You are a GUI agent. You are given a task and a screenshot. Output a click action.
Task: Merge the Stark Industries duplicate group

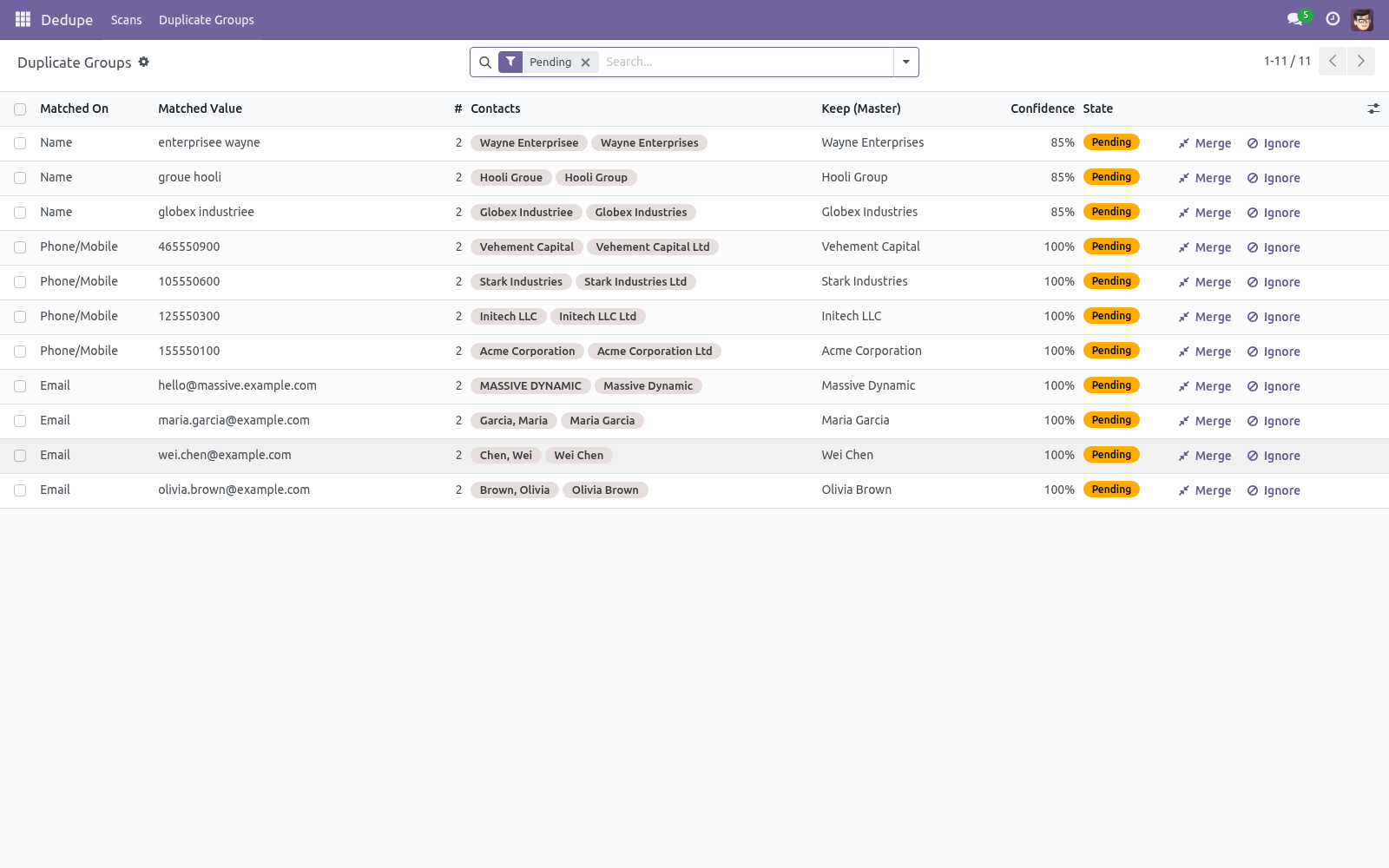[1205, 282]
